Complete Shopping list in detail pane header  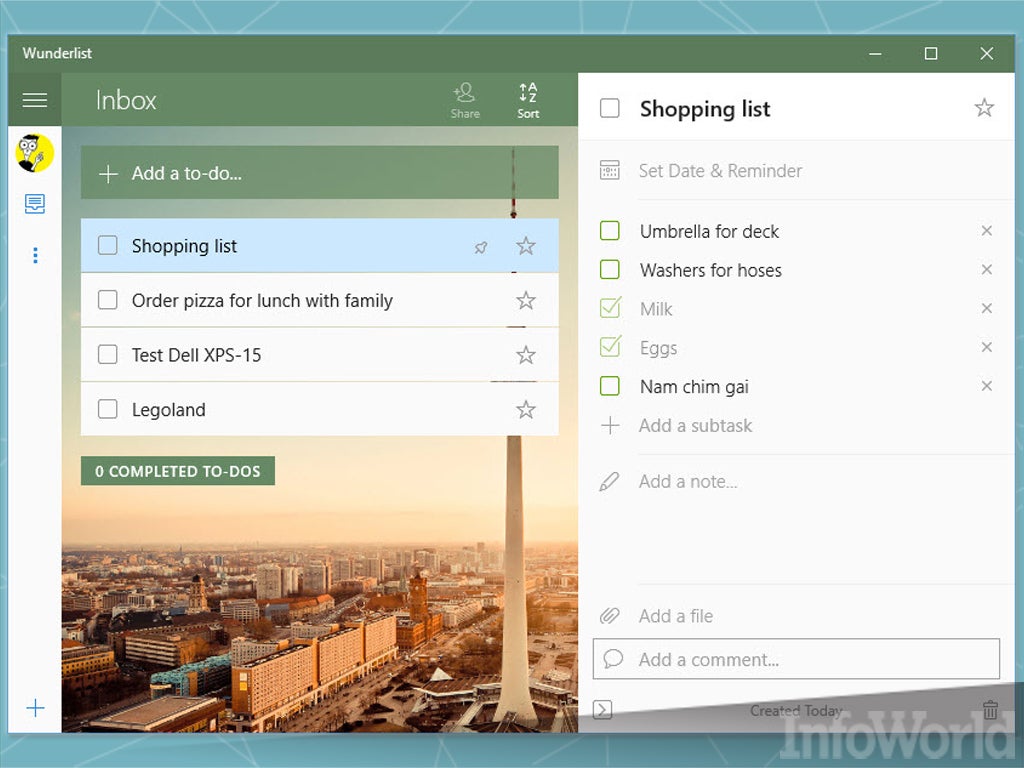tap(610, 108)
